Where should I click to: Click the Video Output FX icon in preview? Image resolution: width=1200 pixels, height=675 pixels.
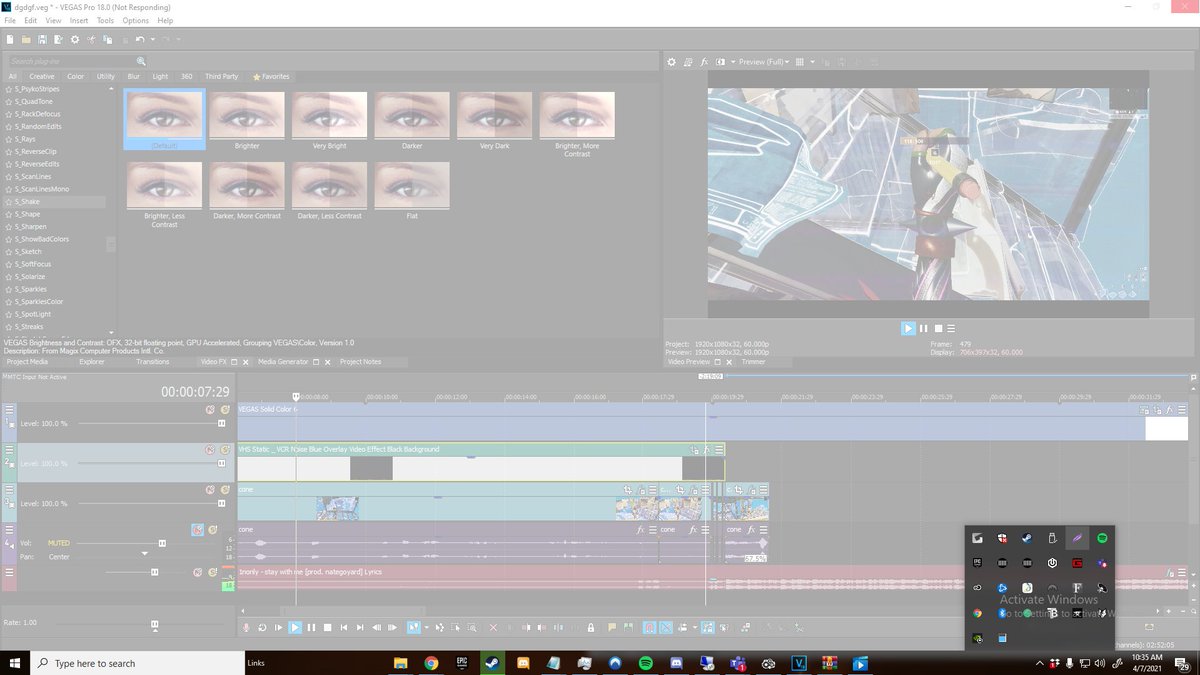pos(704,62)
